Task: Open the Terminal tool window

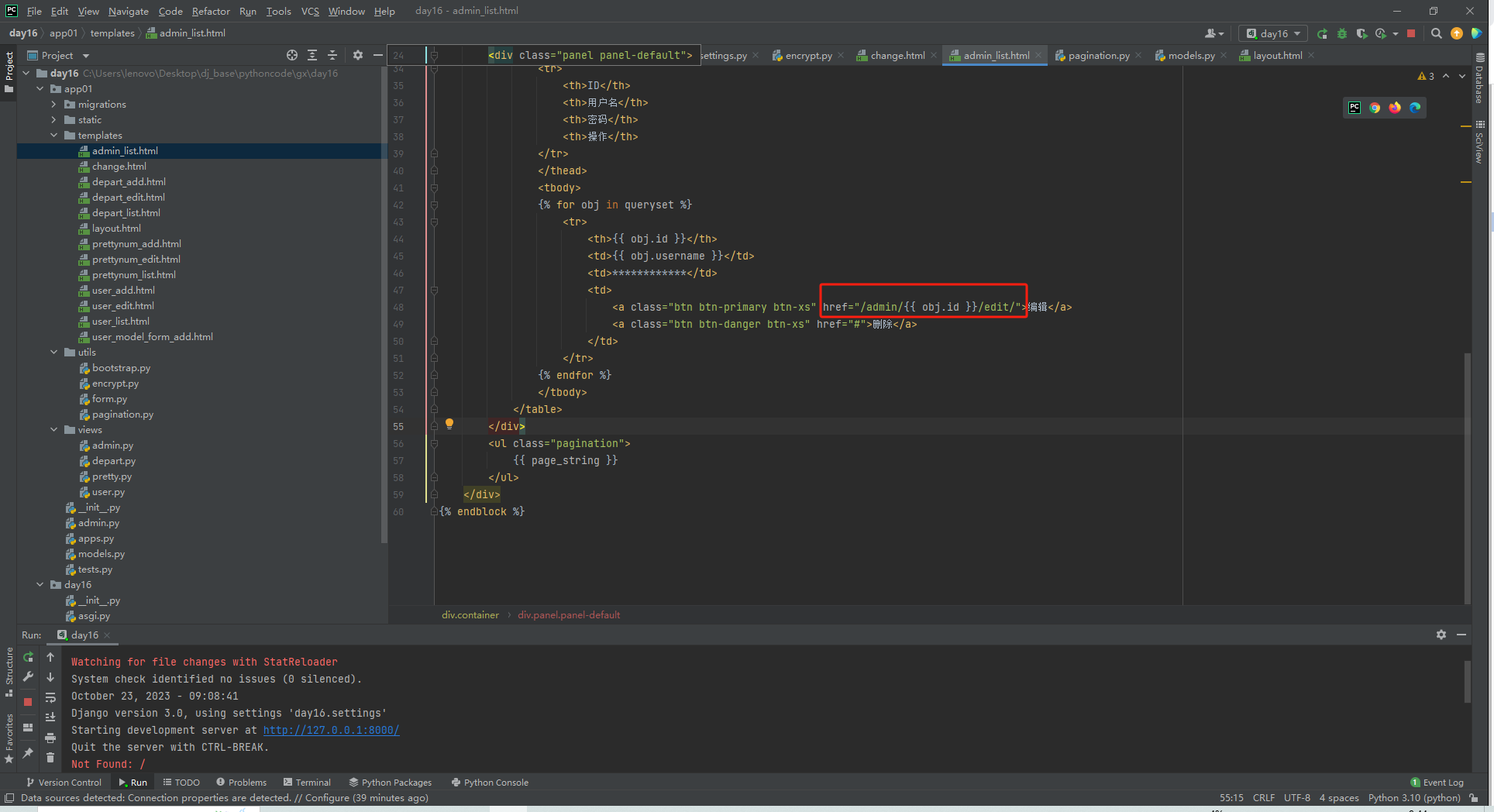Action: [x=307, y=783]
